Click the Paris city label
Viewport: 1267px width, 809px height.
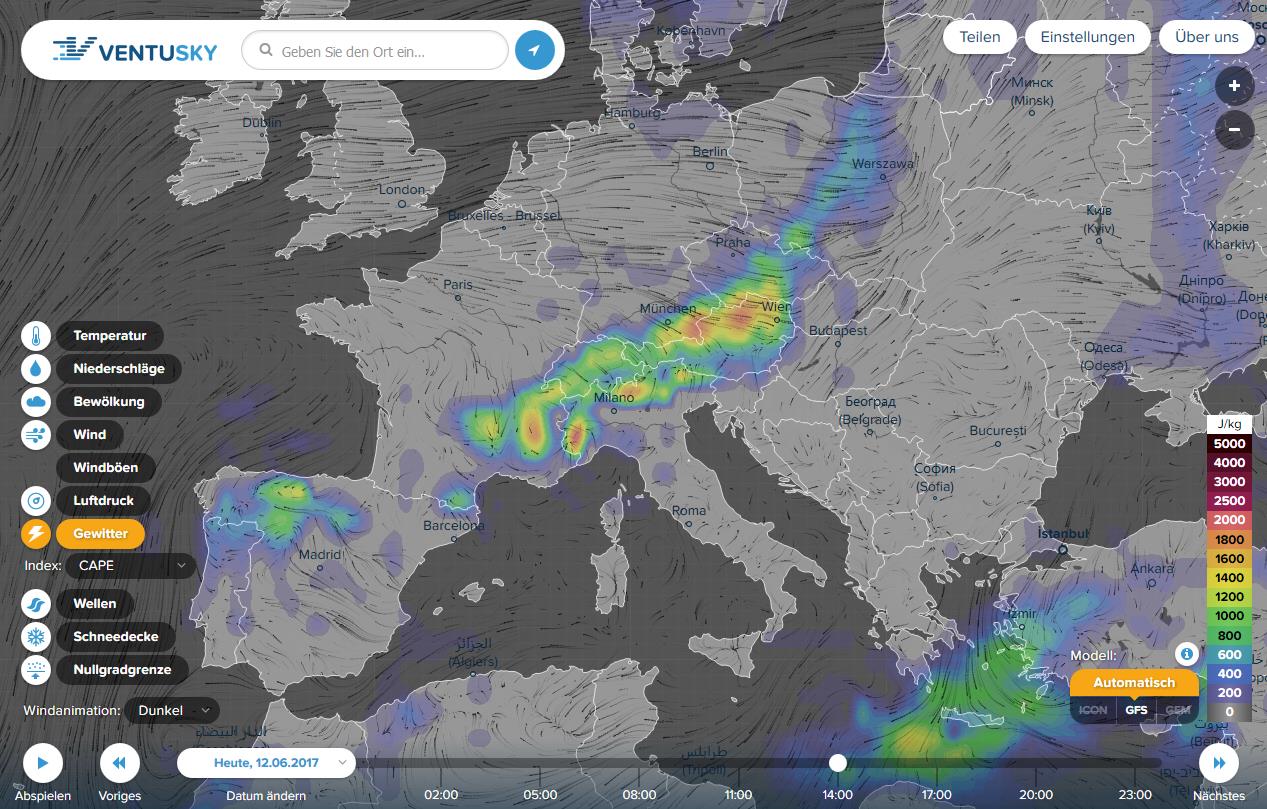[x=458, y=285]
